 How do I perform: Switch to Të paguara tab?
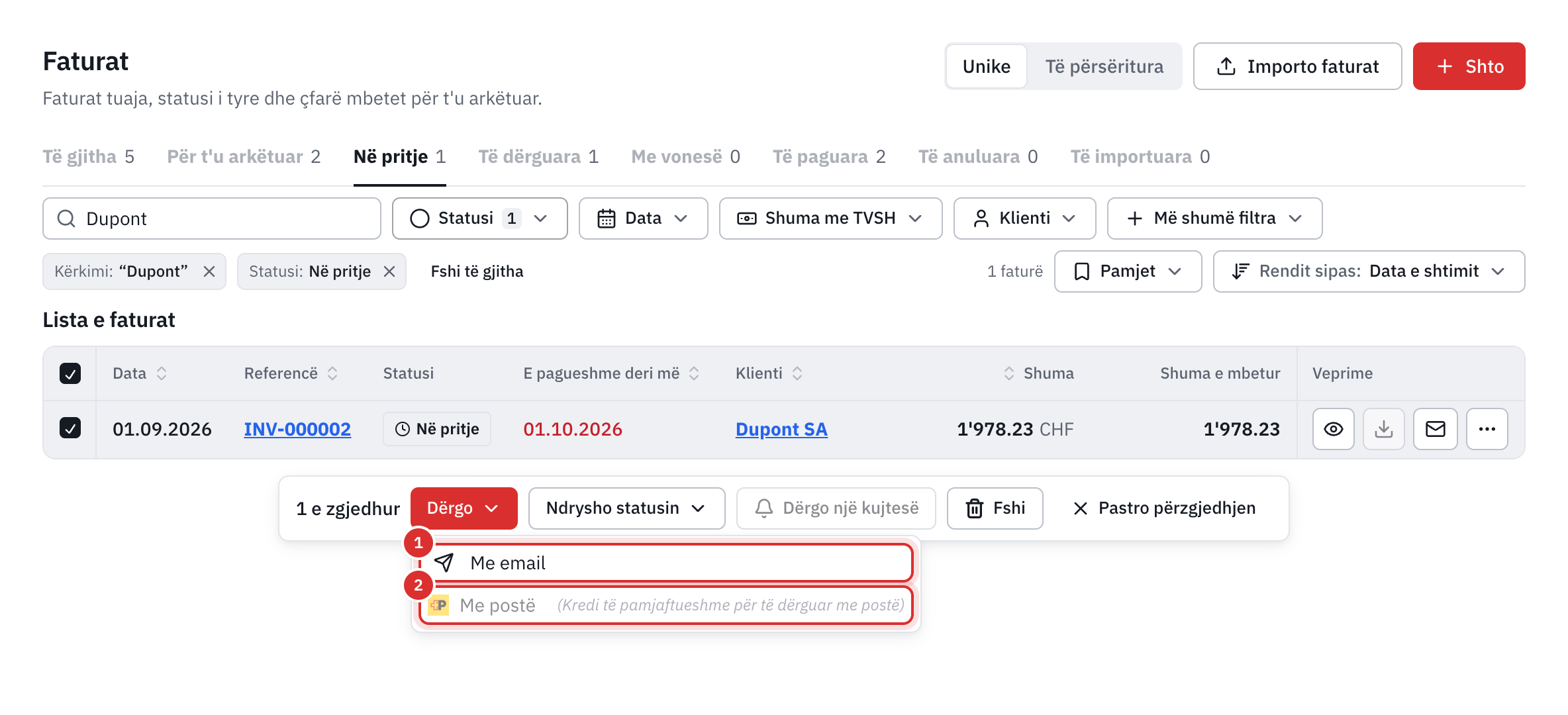(829, 157)
